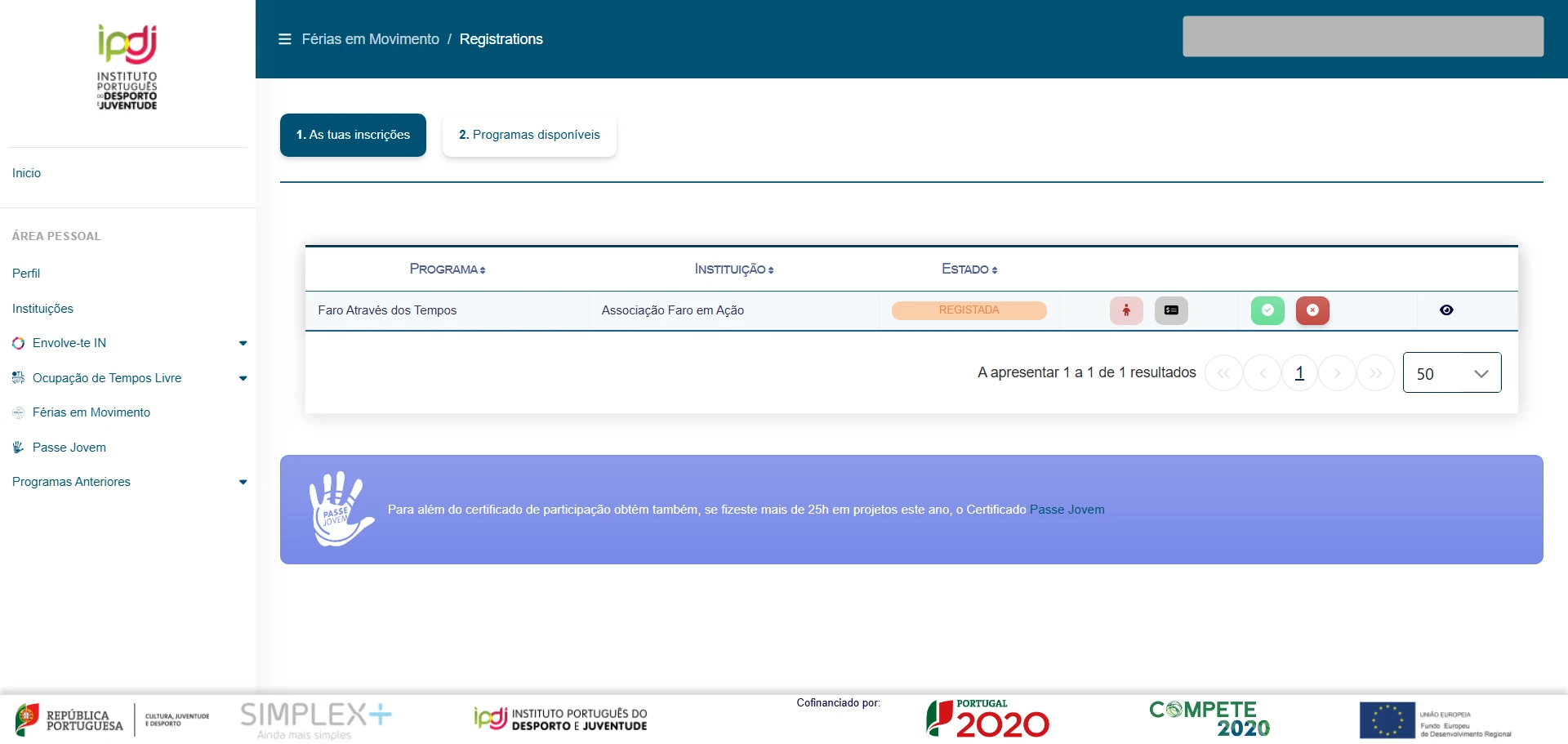
Task: Click 'A apresentar 1 a 1 de 1 resultados' text
Action: pos(1087,372)
